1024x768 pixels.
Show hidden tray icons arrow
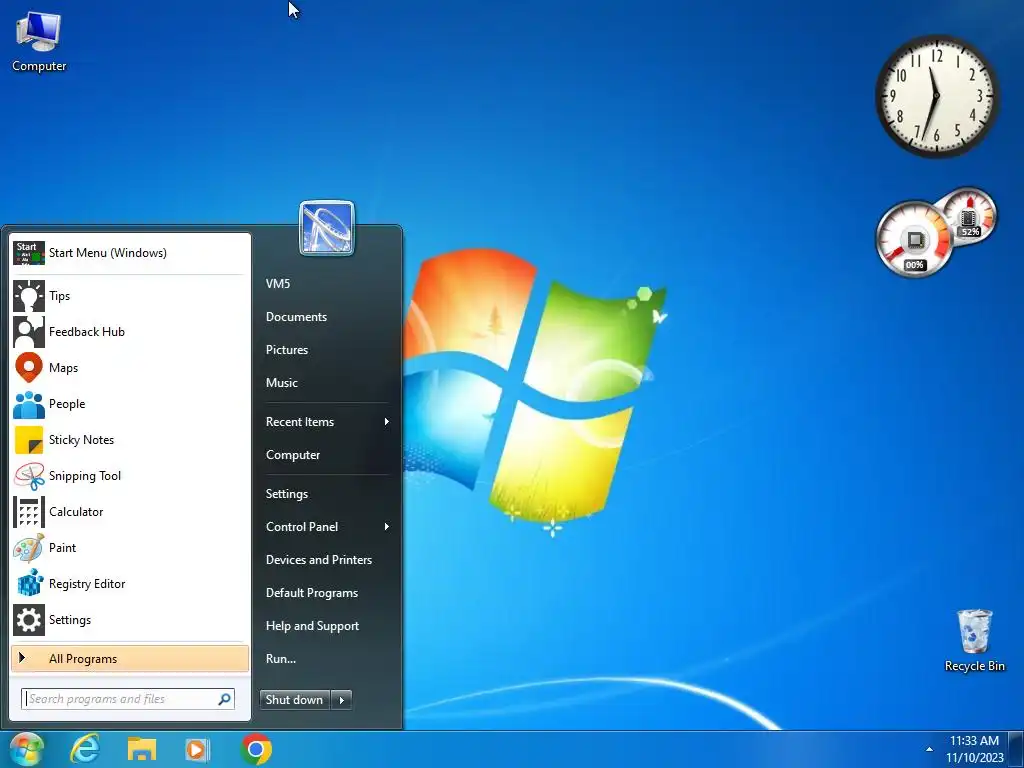[929, 749]
